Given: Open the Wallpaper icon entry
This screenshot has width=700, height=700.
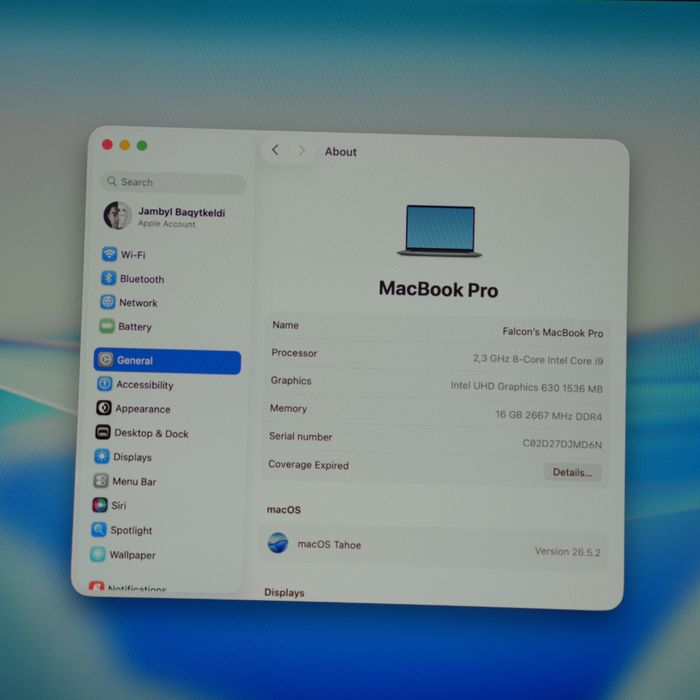Looking at the screenshot, I should [98, 554].
